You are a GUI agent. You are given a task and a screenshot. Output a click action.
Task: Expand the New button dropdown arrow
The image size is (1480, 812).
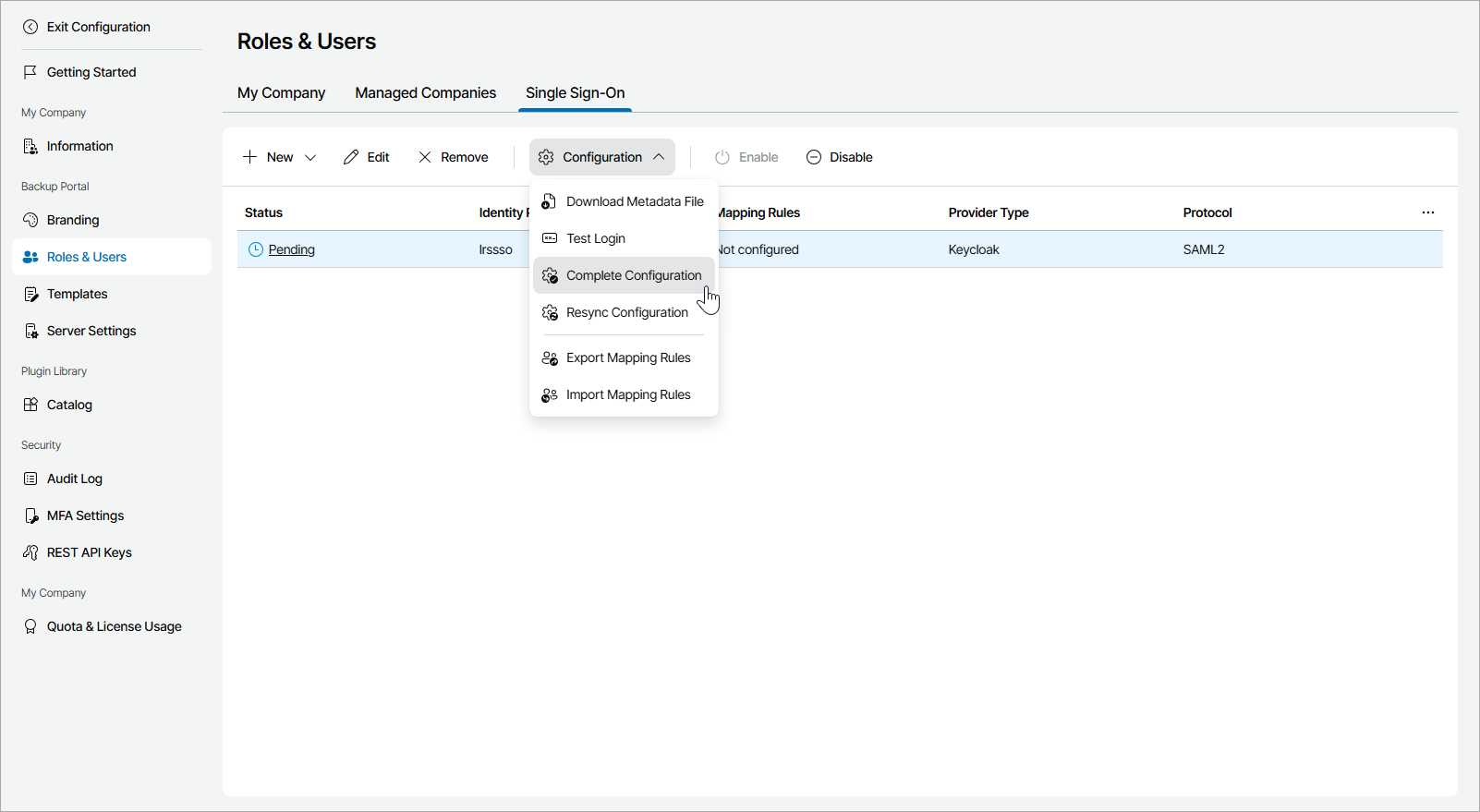tap(310, 157)
